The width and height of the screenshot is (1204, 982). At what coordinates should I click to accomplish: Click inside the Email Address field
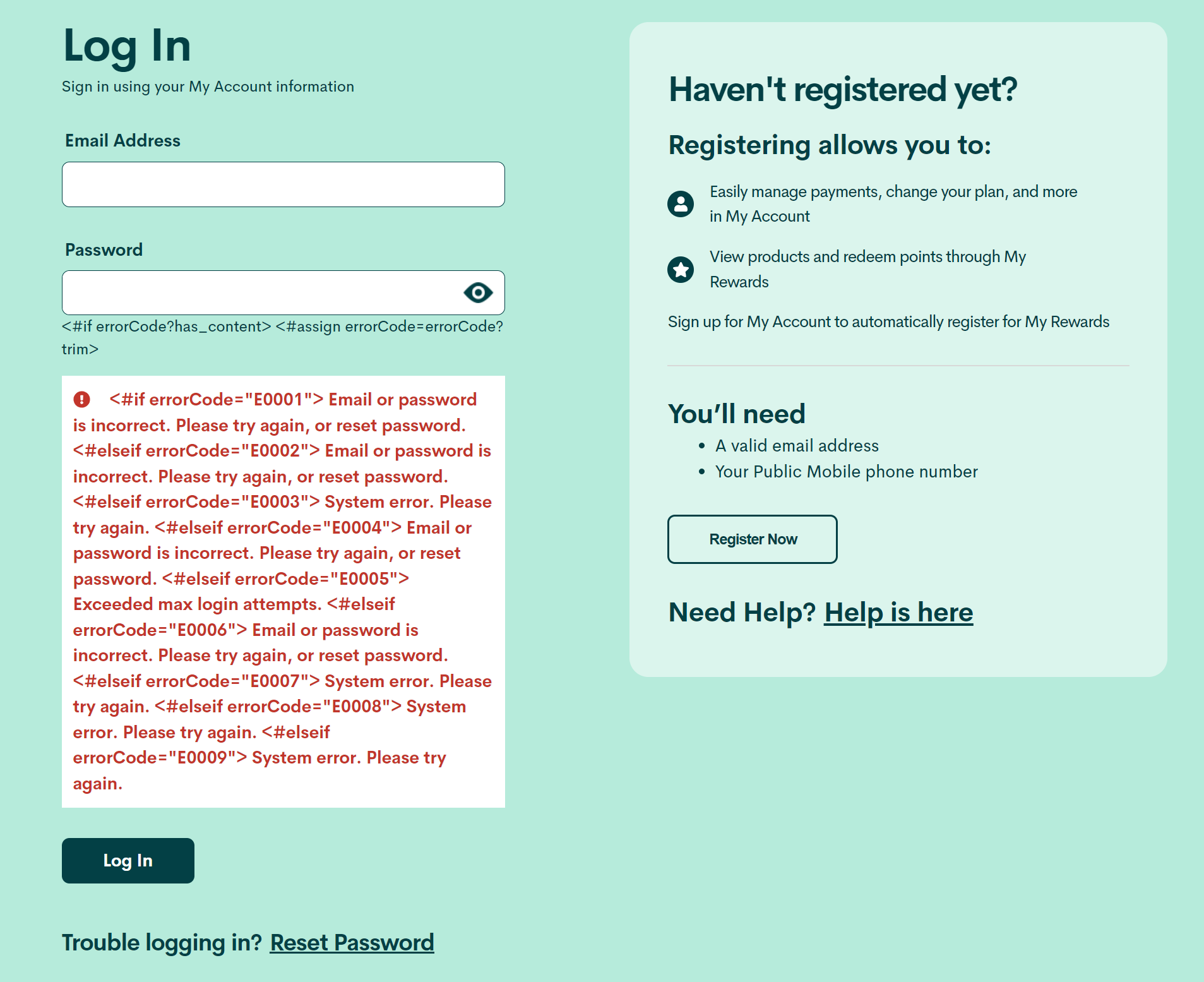tap(283, 184)
